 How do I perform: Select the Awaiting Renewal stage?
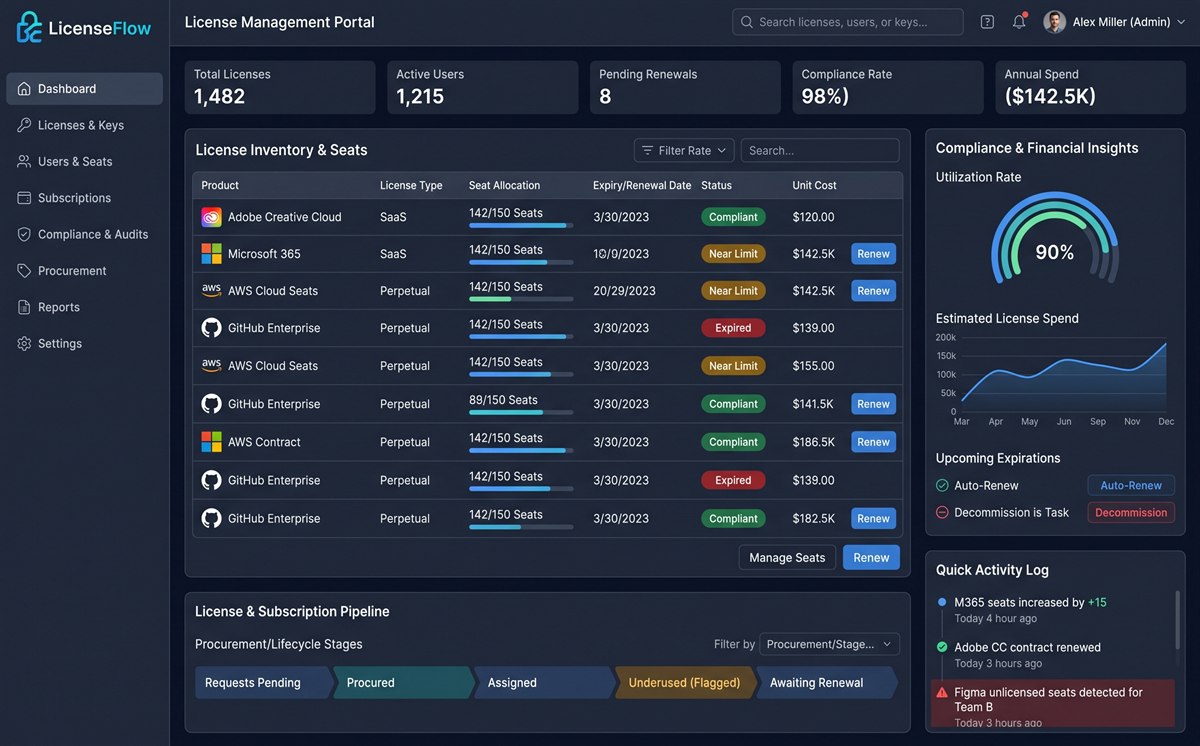(x=827, y=683)
